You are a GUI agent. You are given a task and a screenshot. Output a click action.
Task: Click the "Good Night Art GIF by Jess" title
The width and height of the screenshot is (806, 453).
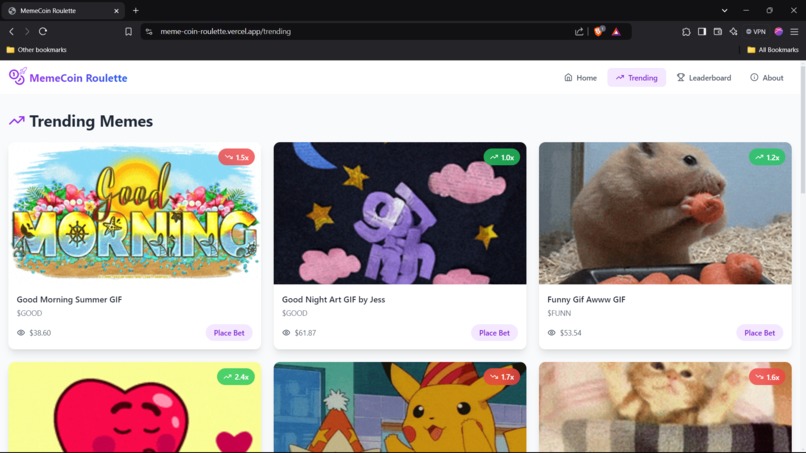coord(333,299)
